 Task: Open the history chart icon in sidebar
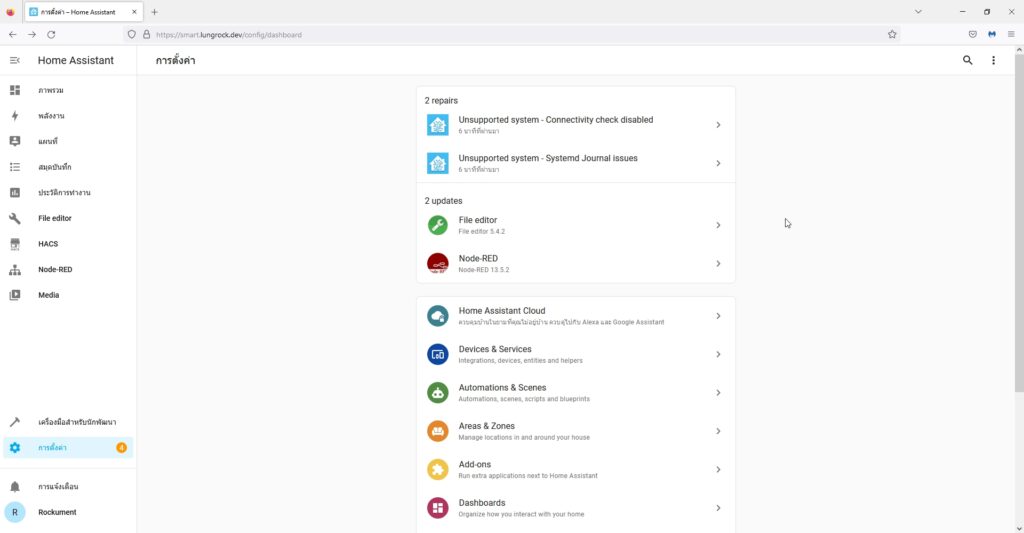[15, 193]
